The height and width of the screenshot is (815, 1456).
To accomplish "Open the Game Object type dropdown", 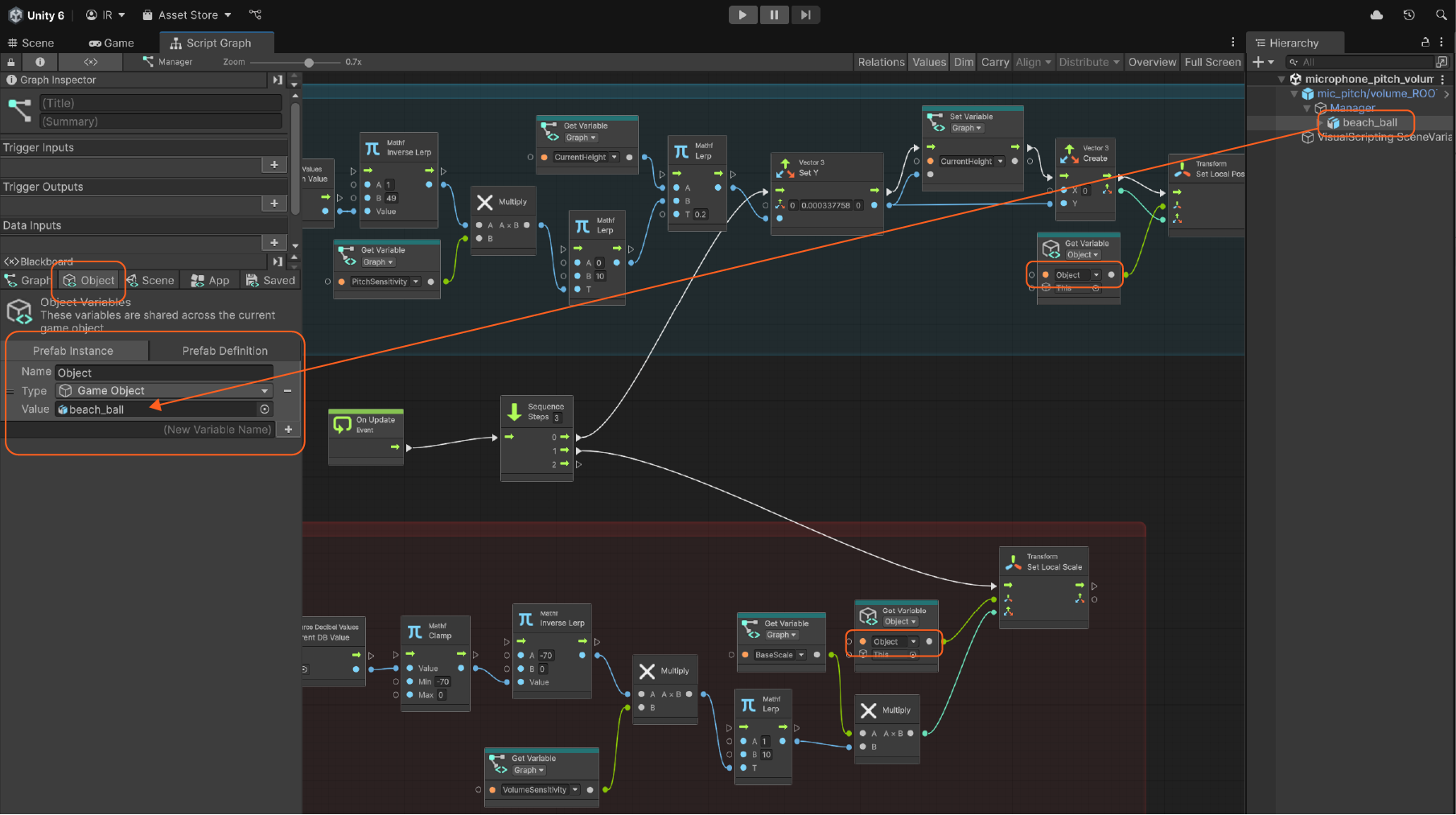I will click(x=164, y=391).
